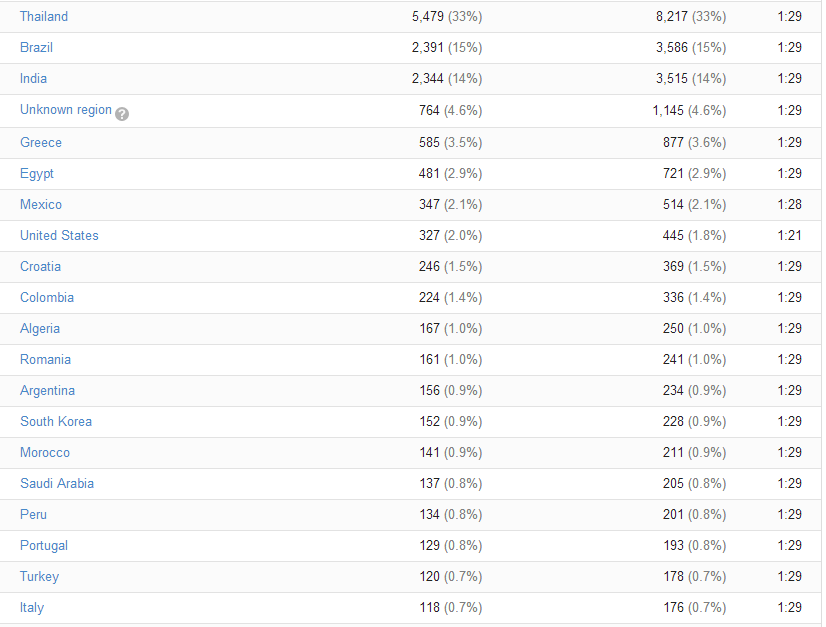Select the India row link
Screen dimensions: 826x627
coord(33,79)
